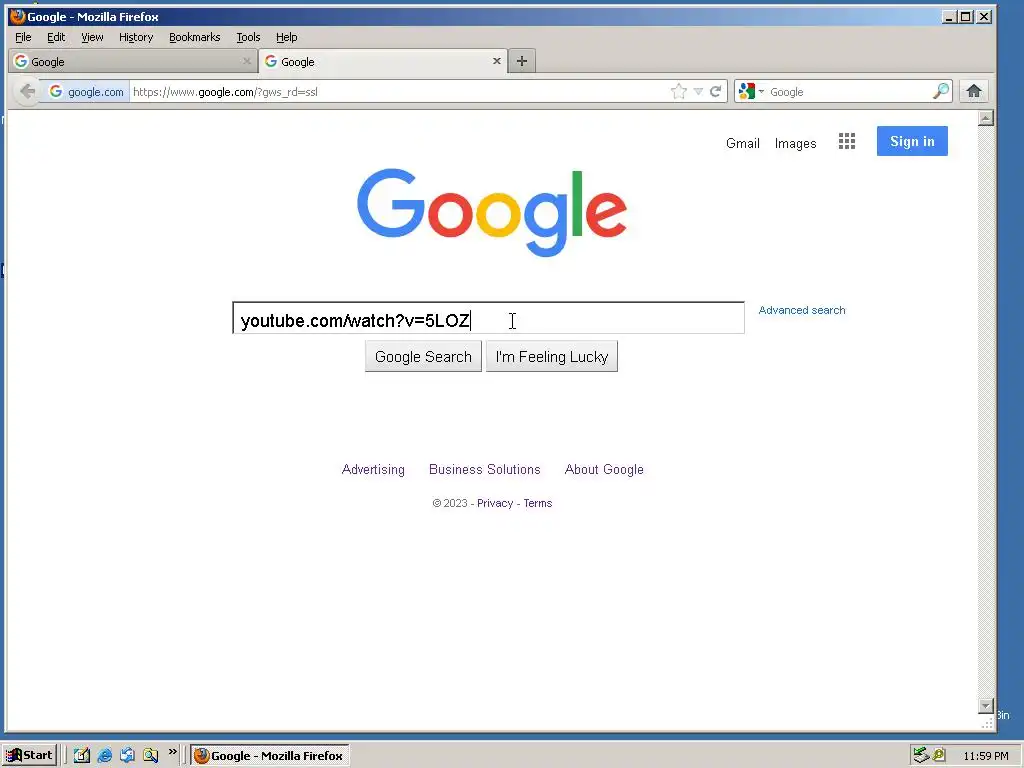Click the blue Sign in button
This screenshot has height=768, width=1024.
[912, 141]
